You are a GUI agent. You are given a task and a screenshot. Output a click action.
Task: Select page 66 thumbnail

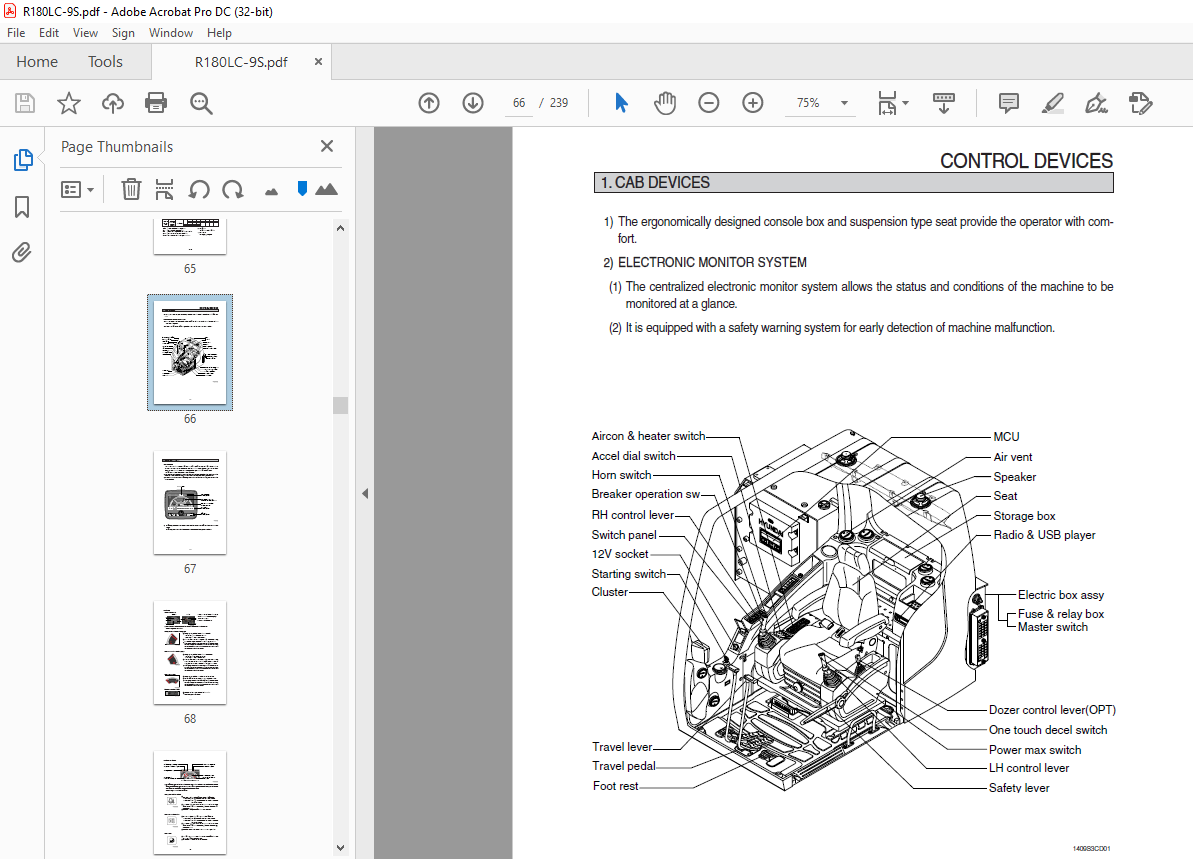[x=190, y=352]
